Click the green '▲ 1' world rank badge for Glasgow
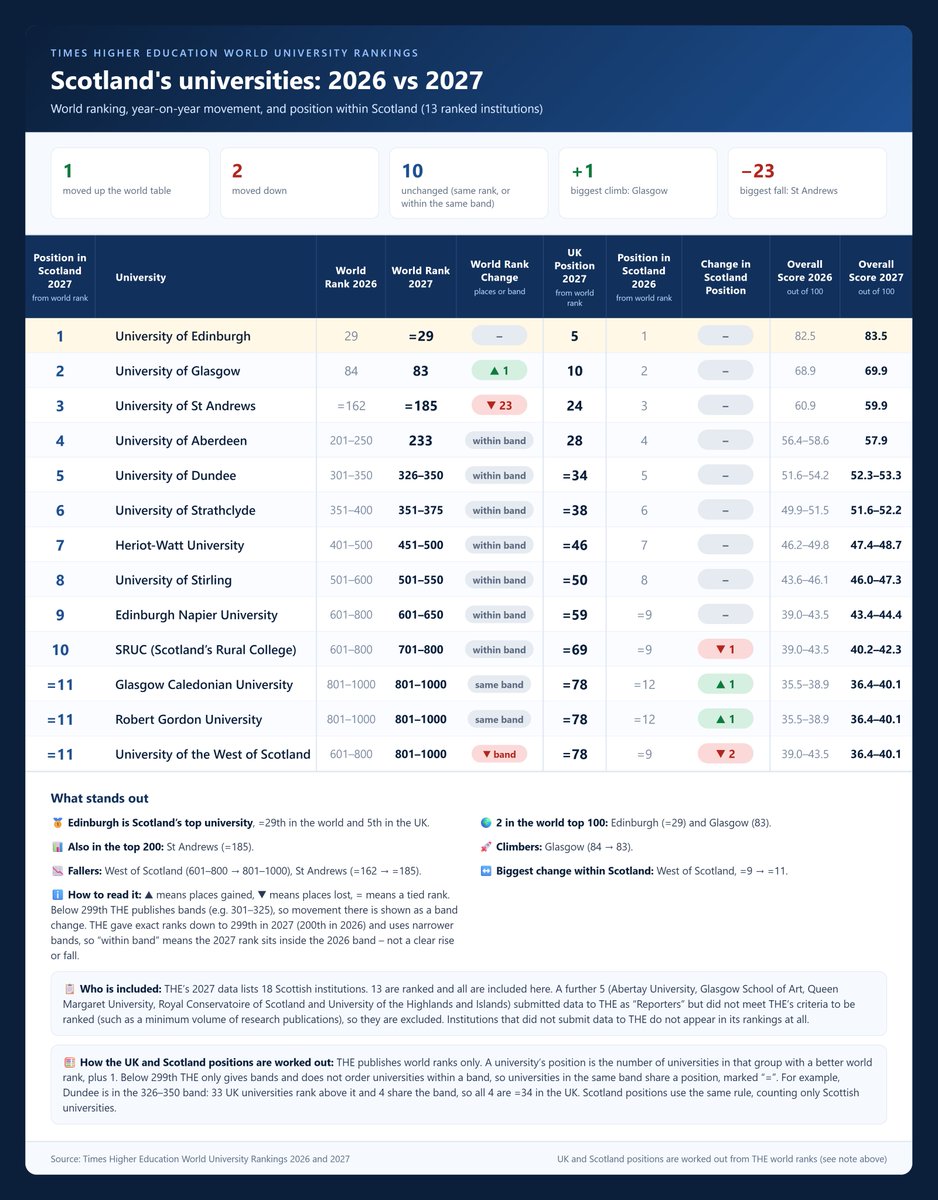 pos(499,371)
